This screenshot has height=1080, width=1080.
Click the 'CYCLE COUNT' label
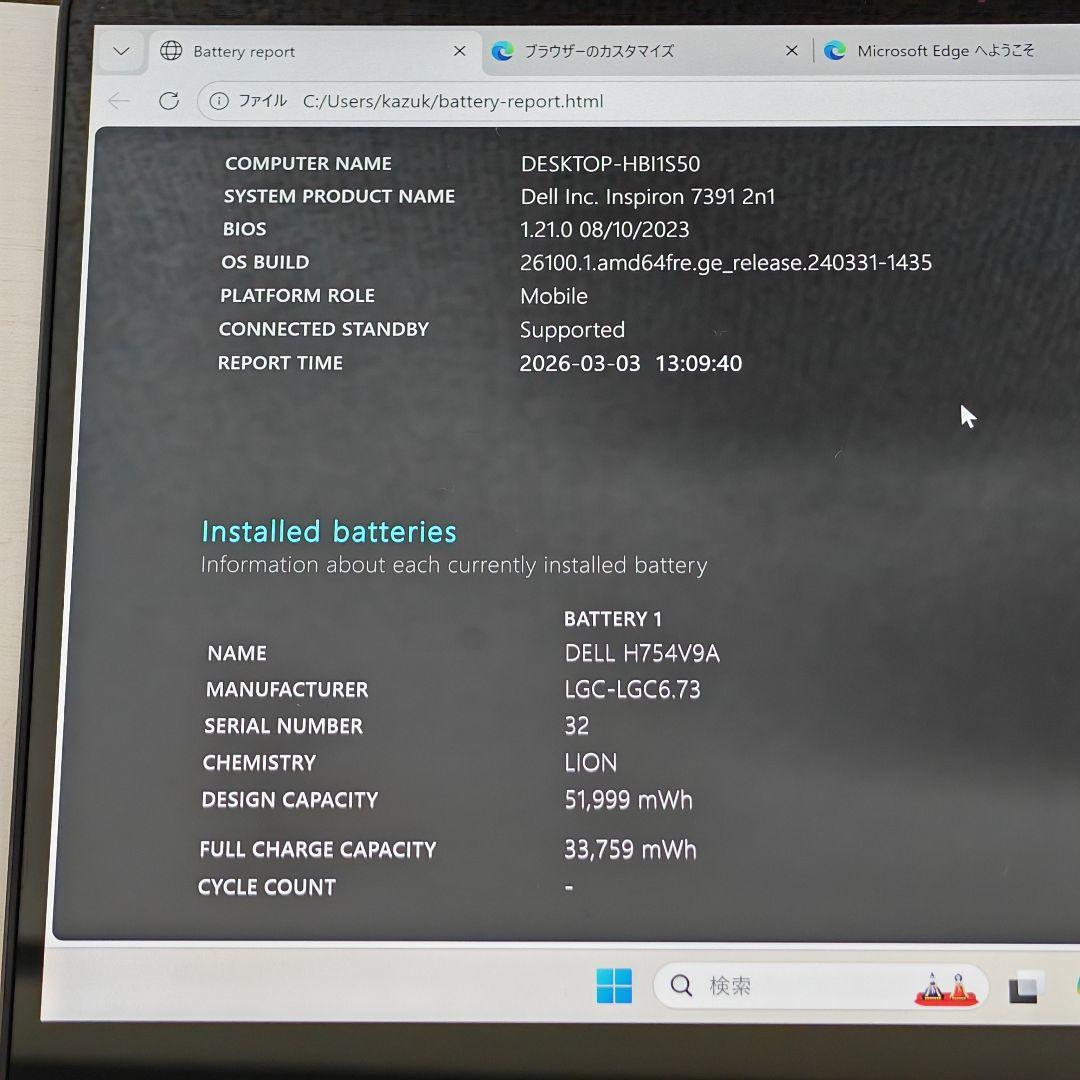(x=267, y=887)
